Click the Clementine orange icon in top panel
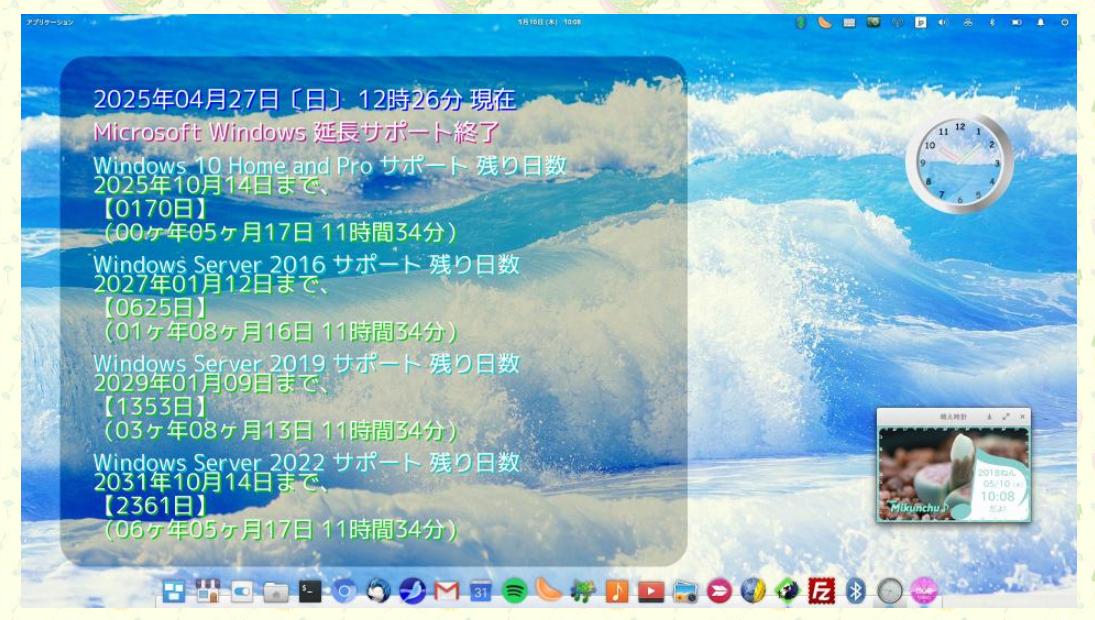Screen dimensions: 1095x620 [x=825, y=22]
